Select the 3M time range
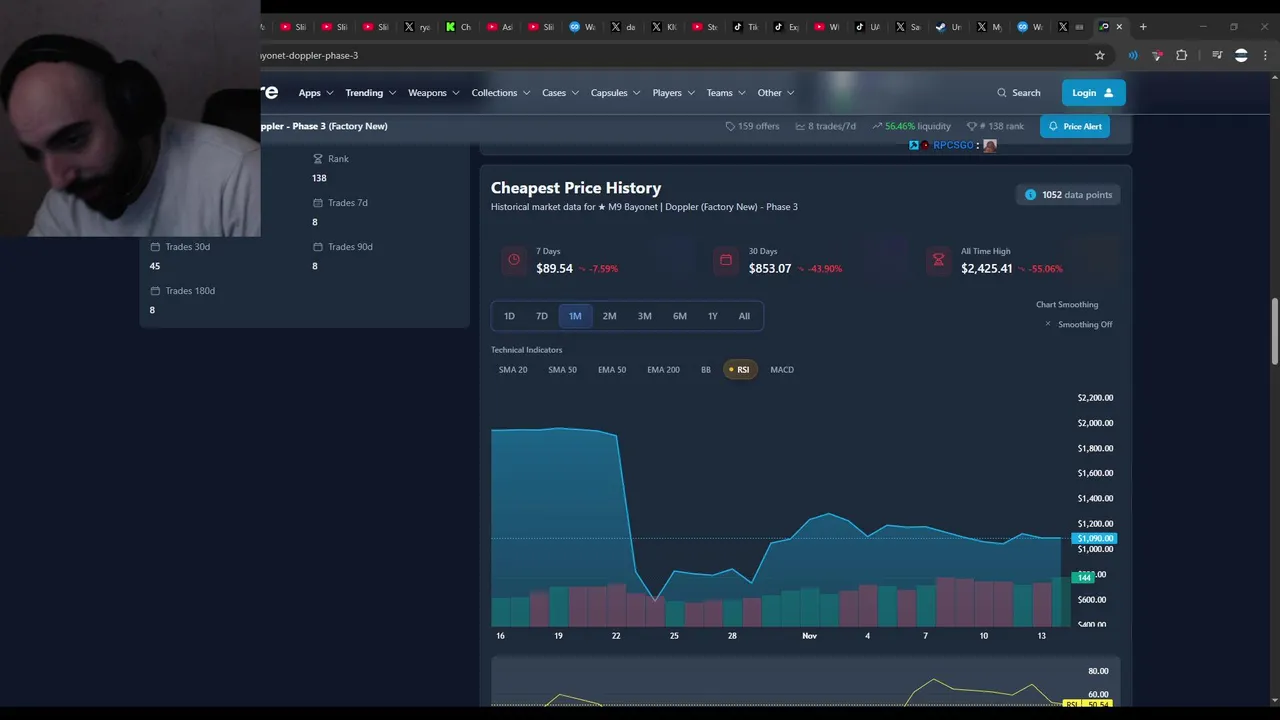Screen dimensions: 1280x720 (x=644, y=316)
